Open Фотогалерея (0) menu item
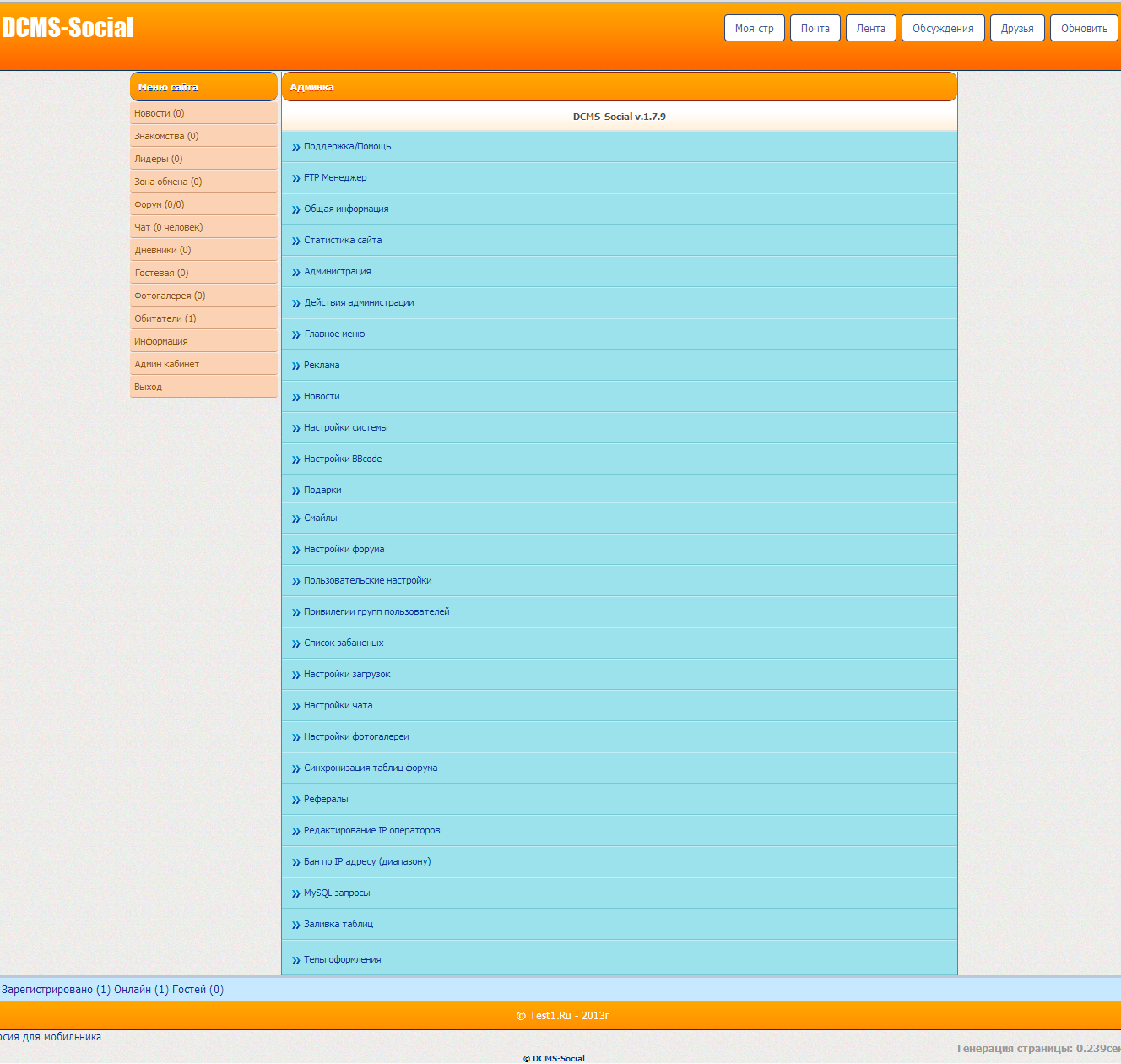 pos(203,296)
